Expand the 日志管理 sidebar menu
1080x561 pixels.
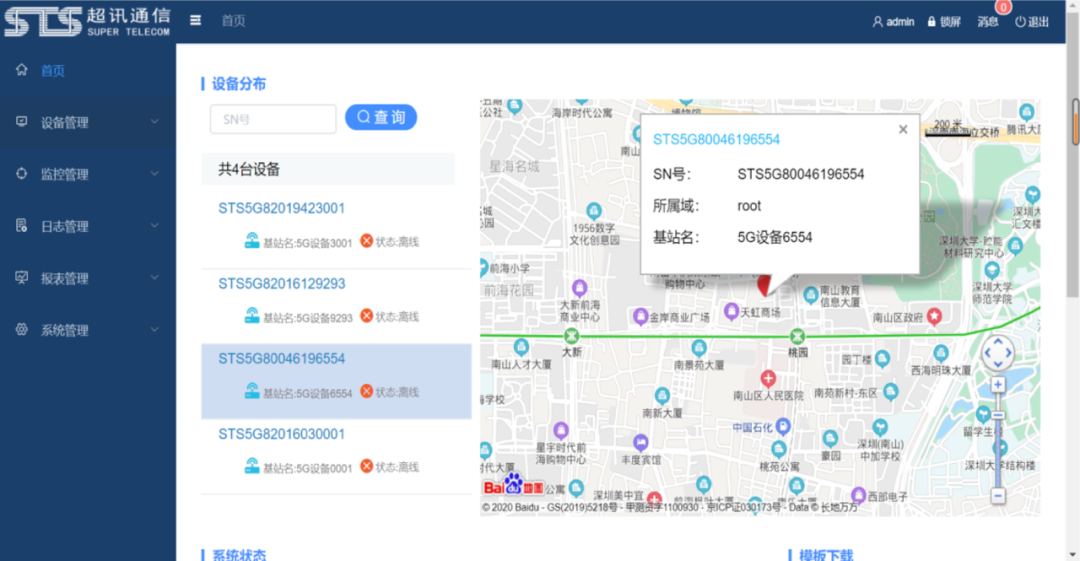tap(87, 226)
